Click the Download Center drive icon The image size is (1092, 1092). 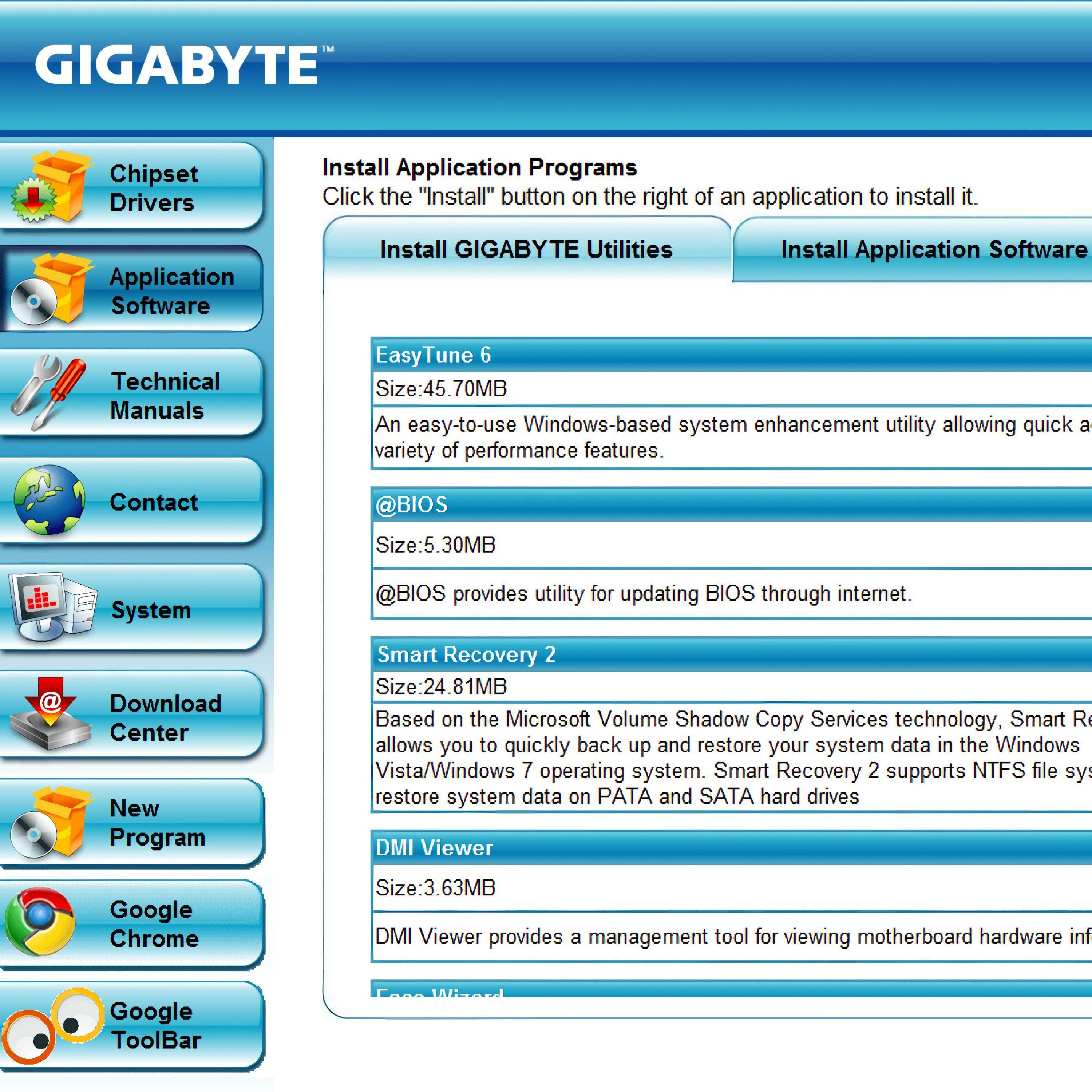[x=51, y=714]
